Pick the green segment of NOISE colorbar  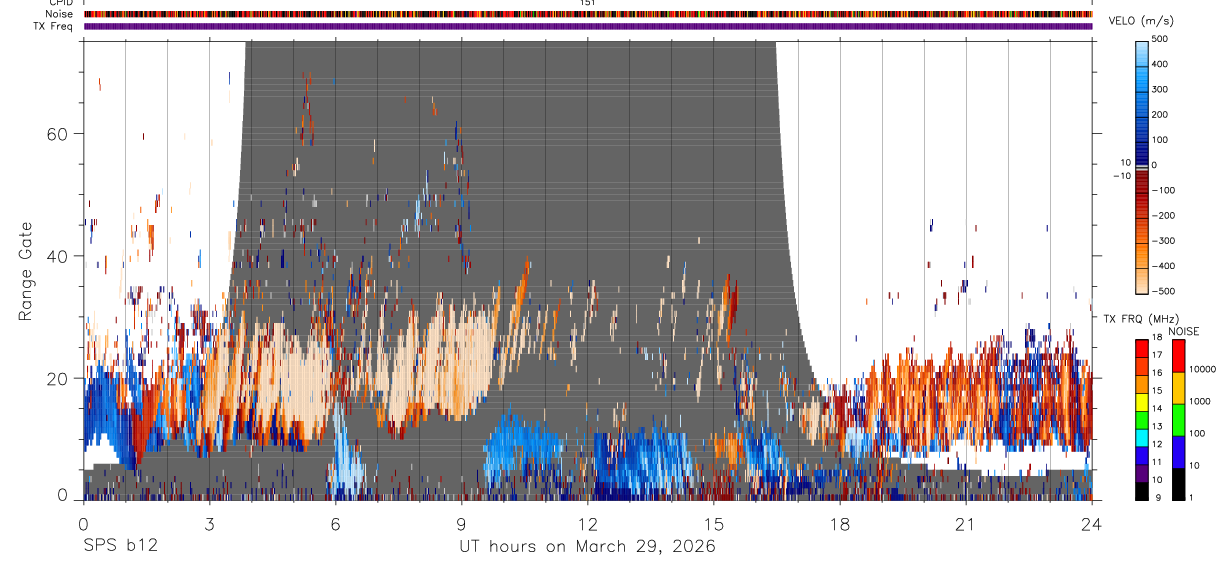[1178, 420]
